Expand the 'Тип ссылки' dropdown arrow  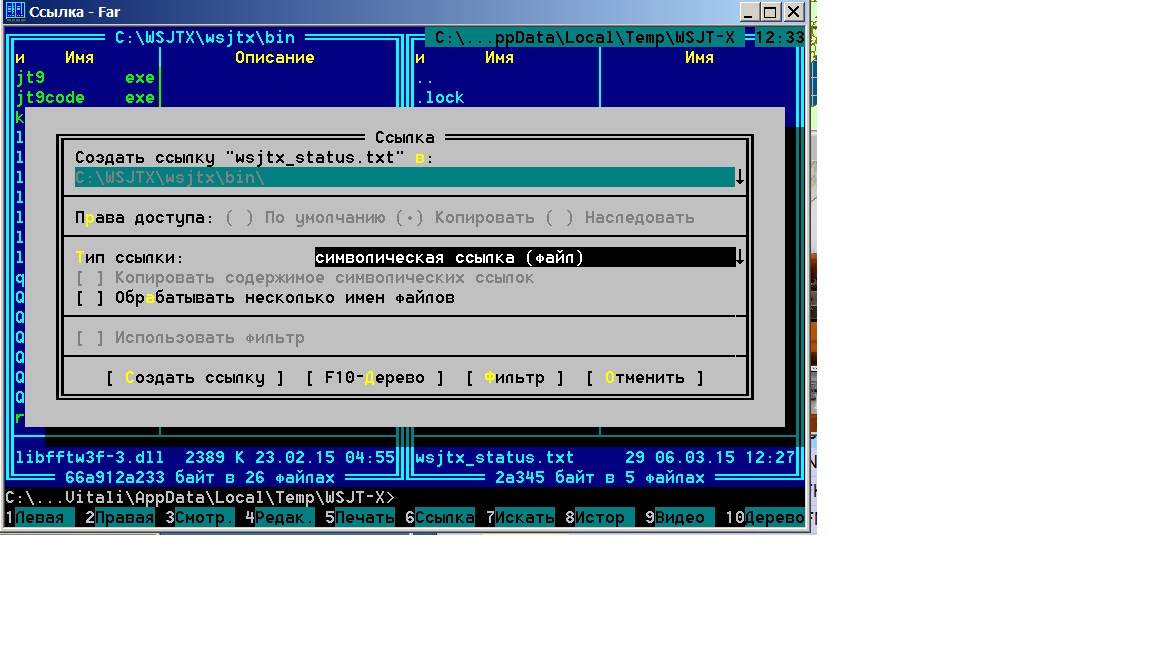coord(740,257)
